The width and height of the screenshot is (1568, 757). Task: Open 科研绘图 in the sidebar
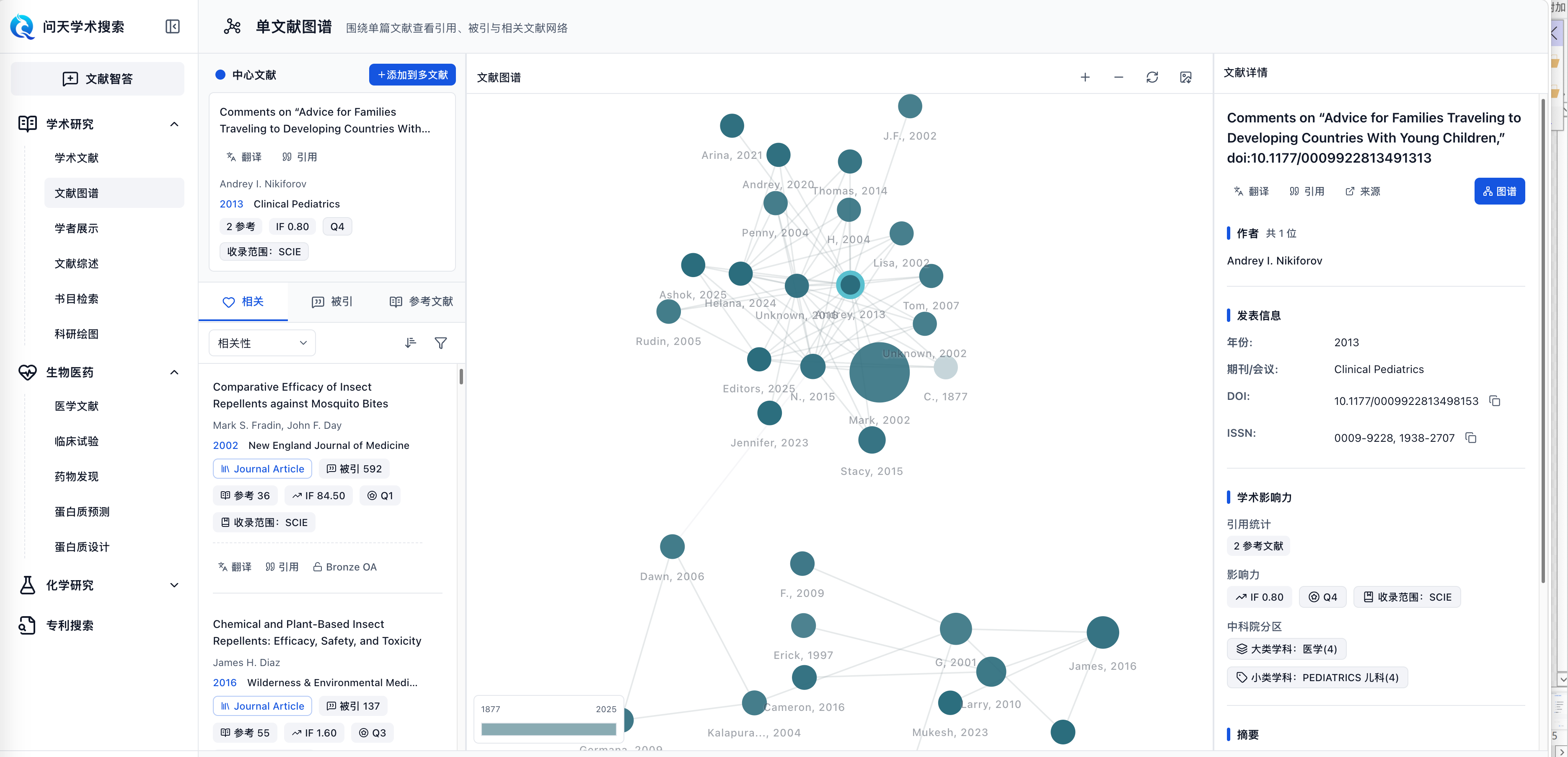77,334
